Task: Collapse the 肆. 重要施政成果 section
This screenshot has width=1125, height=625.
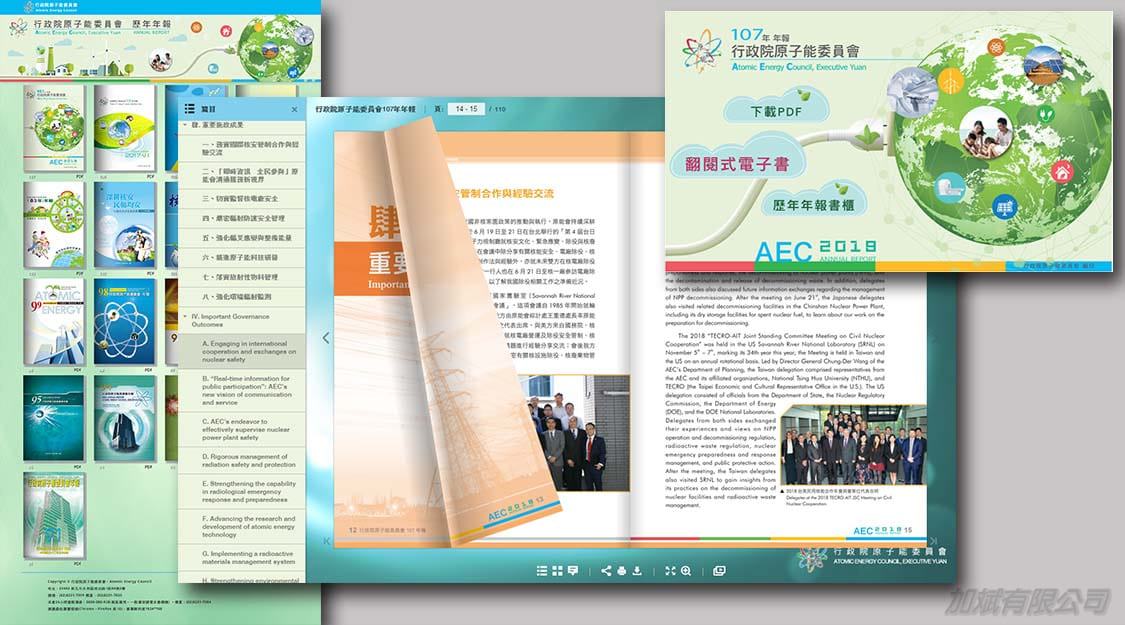Action: (185, 125)
